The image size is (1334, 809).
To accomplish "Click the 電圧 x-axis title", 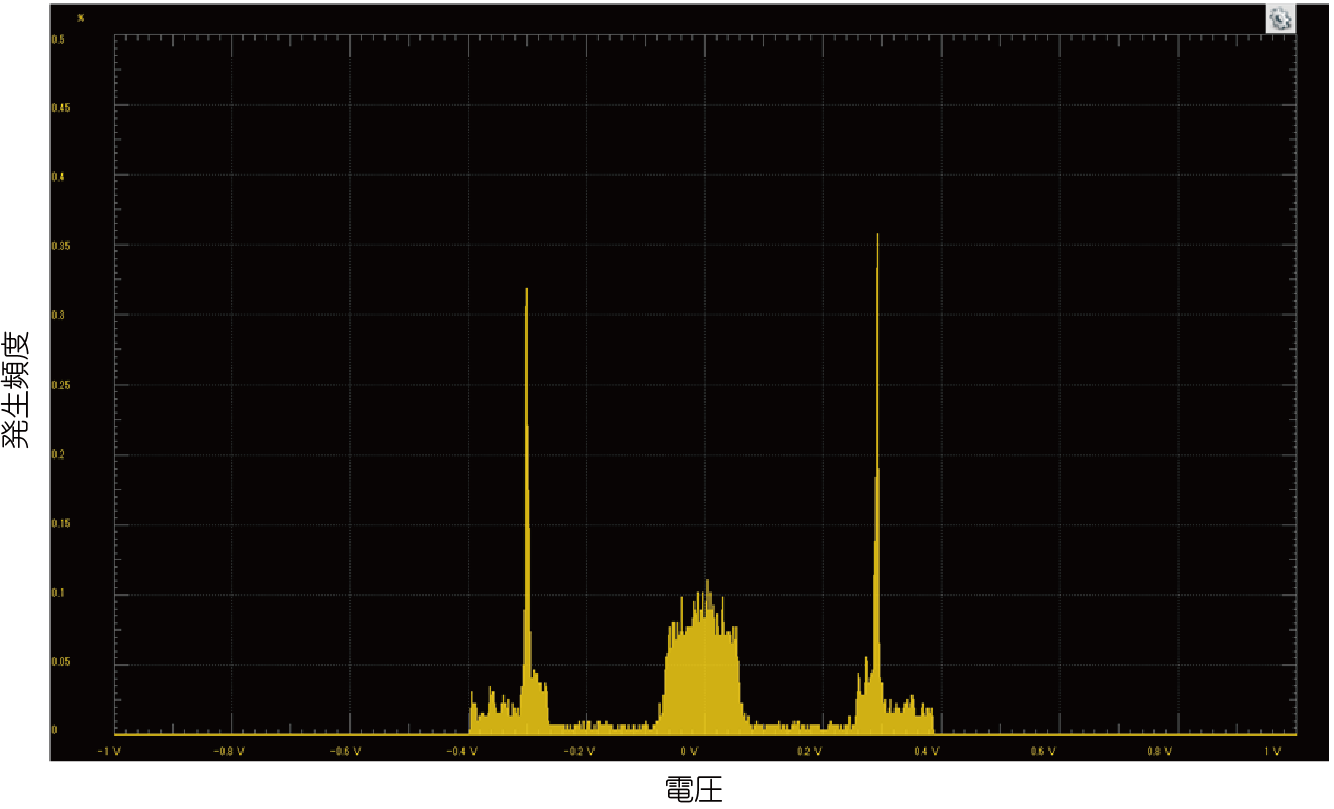I will 692,790.
